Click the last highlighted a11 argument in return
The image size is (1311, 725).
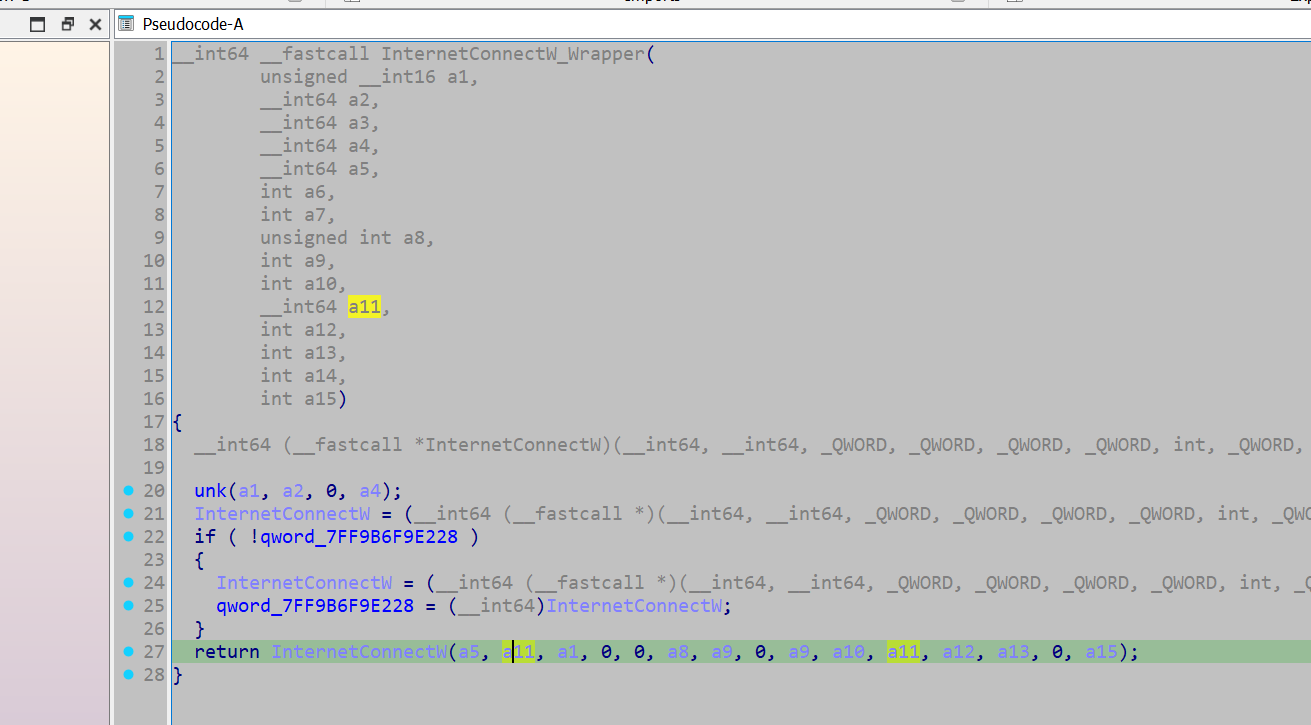[903, 652]
